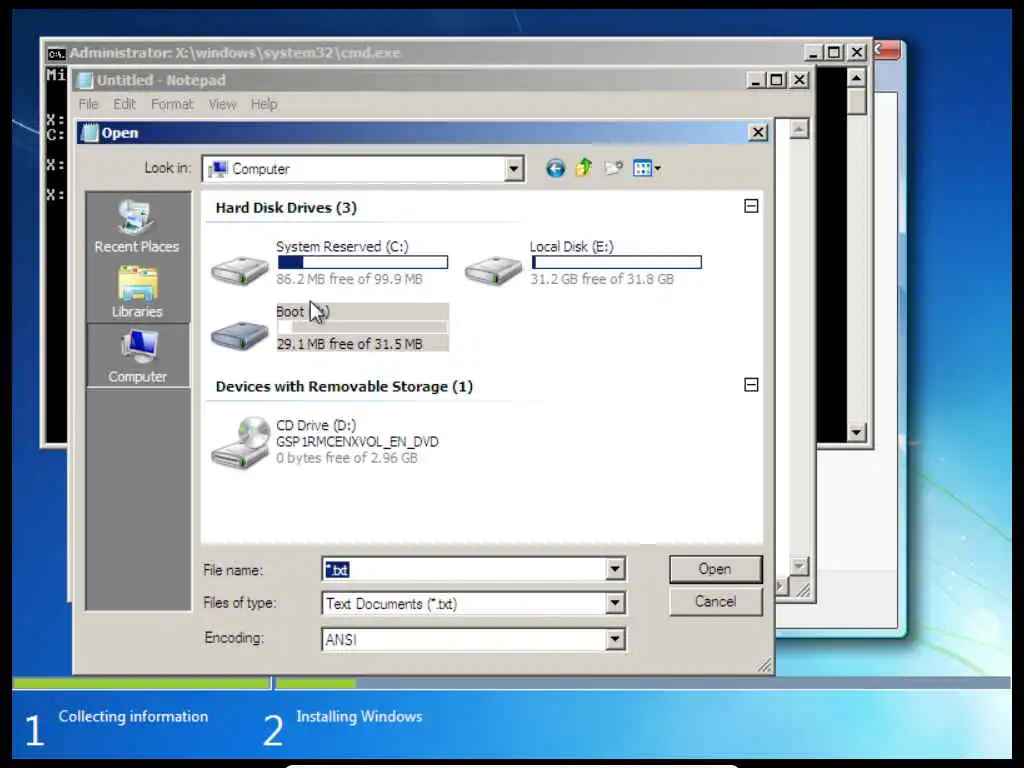
Task: Open Notepad's Help menu
Action: click(264, 104)
